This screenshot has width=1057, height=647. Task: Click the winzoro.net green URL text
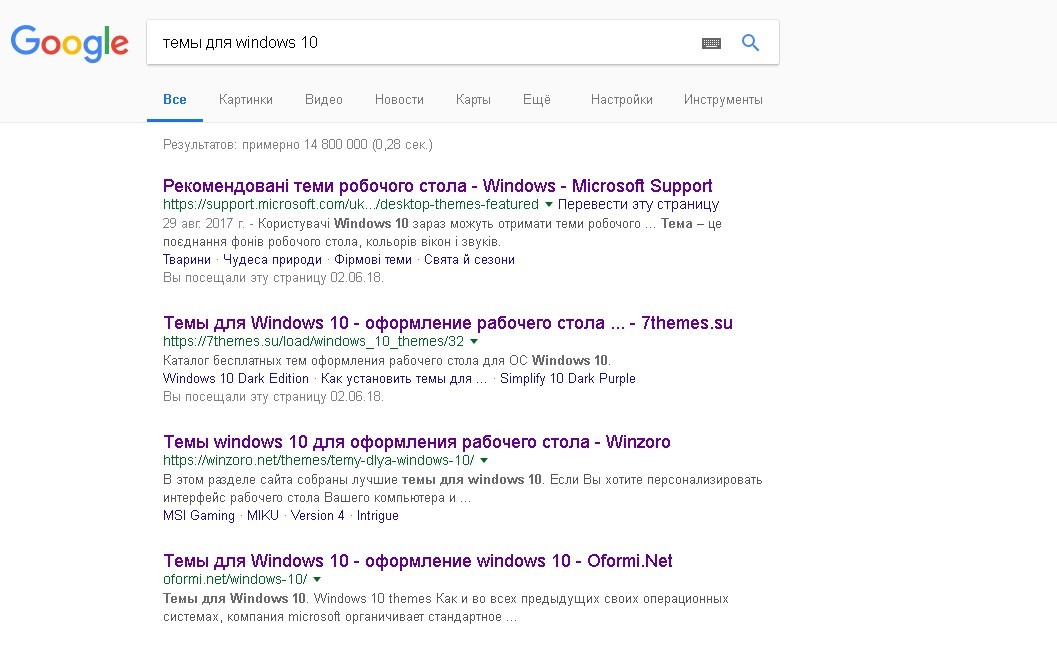[x=318, y=460]
